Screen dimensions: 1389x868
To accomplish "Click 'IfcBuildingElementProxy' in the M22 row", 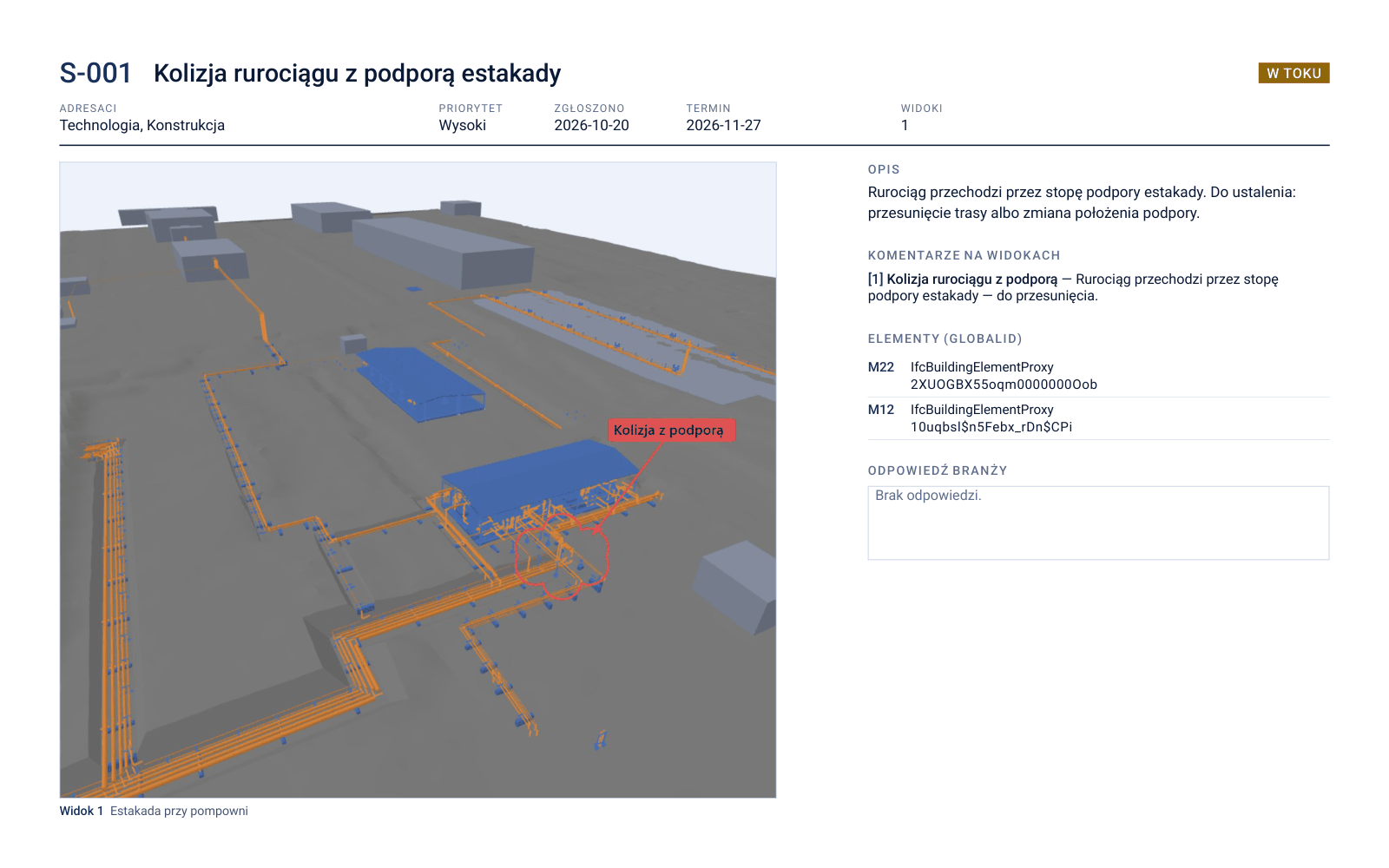I will [x=982, y=367].
